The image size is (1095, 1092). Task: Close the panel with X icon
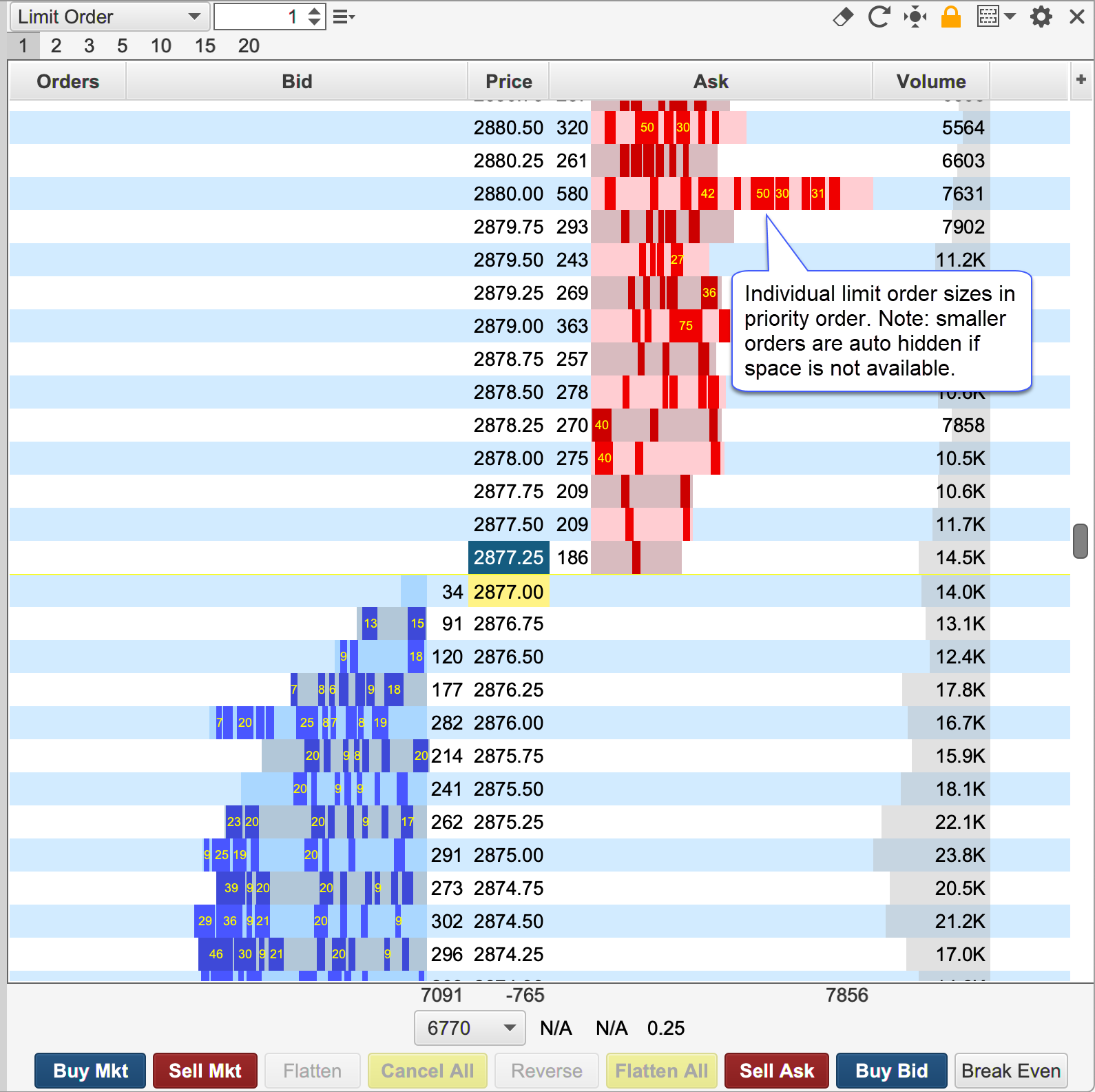pyautogui.click(x=1076, y=17)
